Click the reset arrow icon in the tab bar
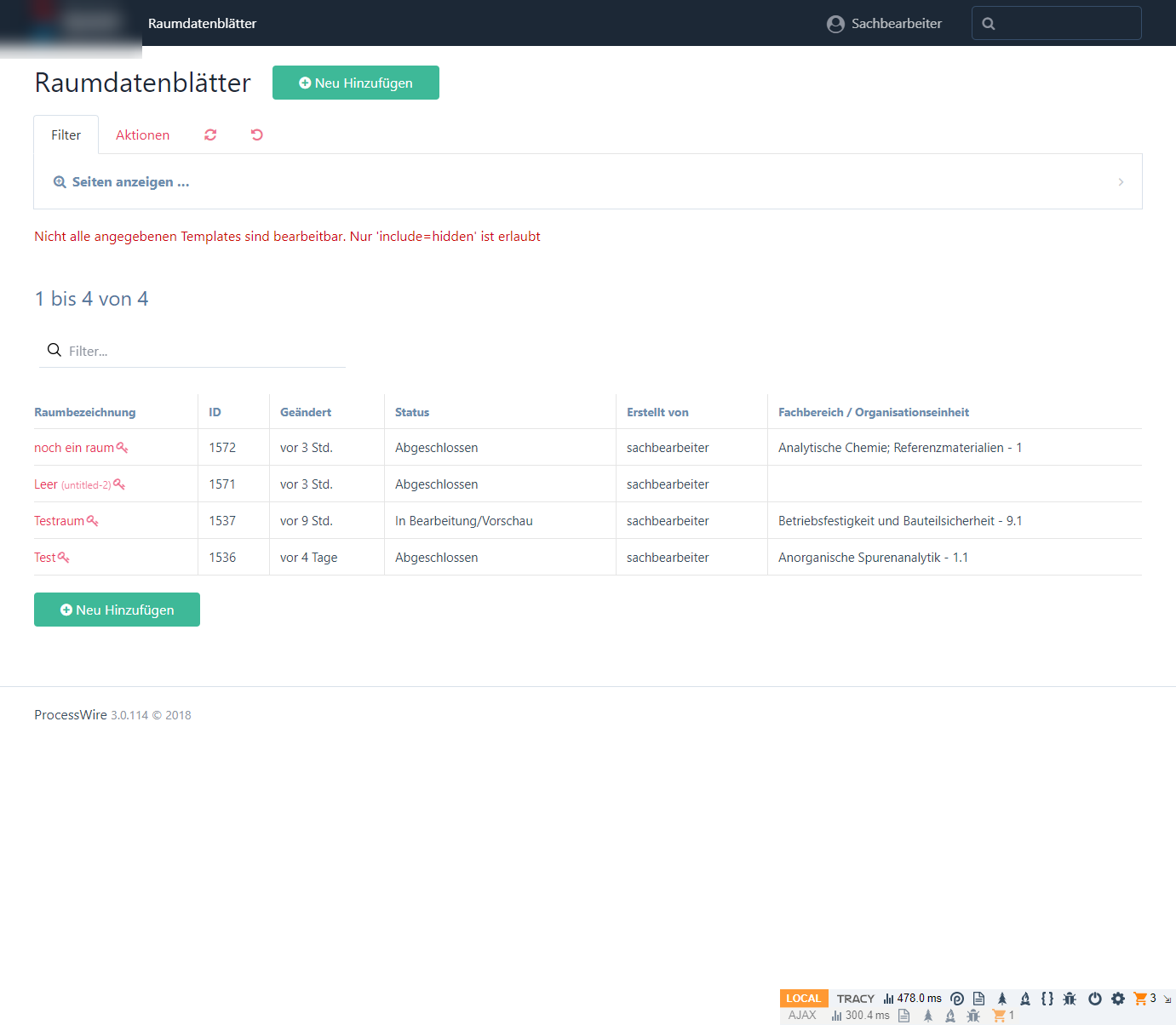Screen dimensions: 1176x1025 (x=256, y=135)
